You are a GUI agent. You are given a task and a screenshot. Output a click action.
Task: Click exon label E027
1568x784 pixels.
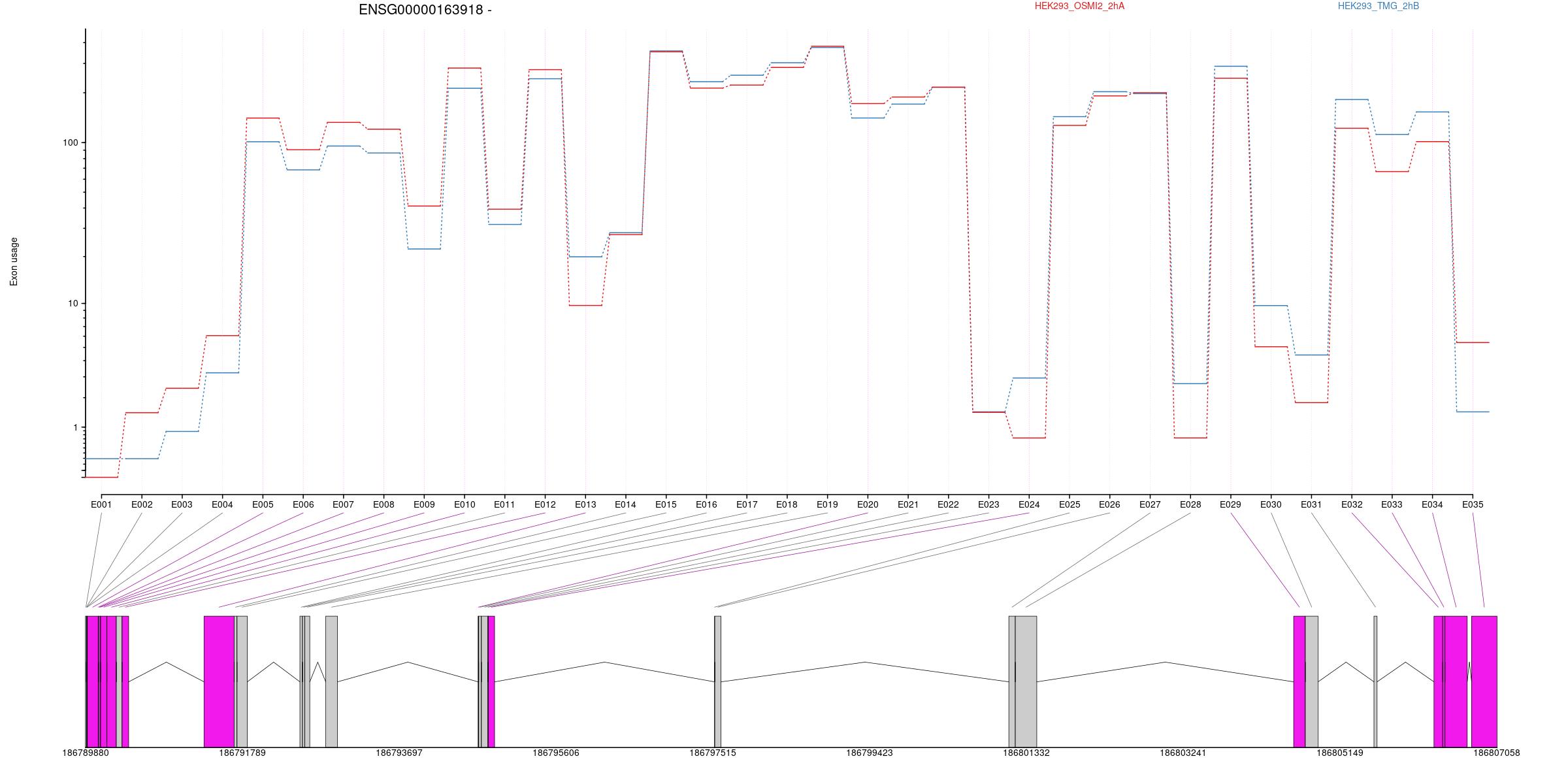click(1150, 504)
